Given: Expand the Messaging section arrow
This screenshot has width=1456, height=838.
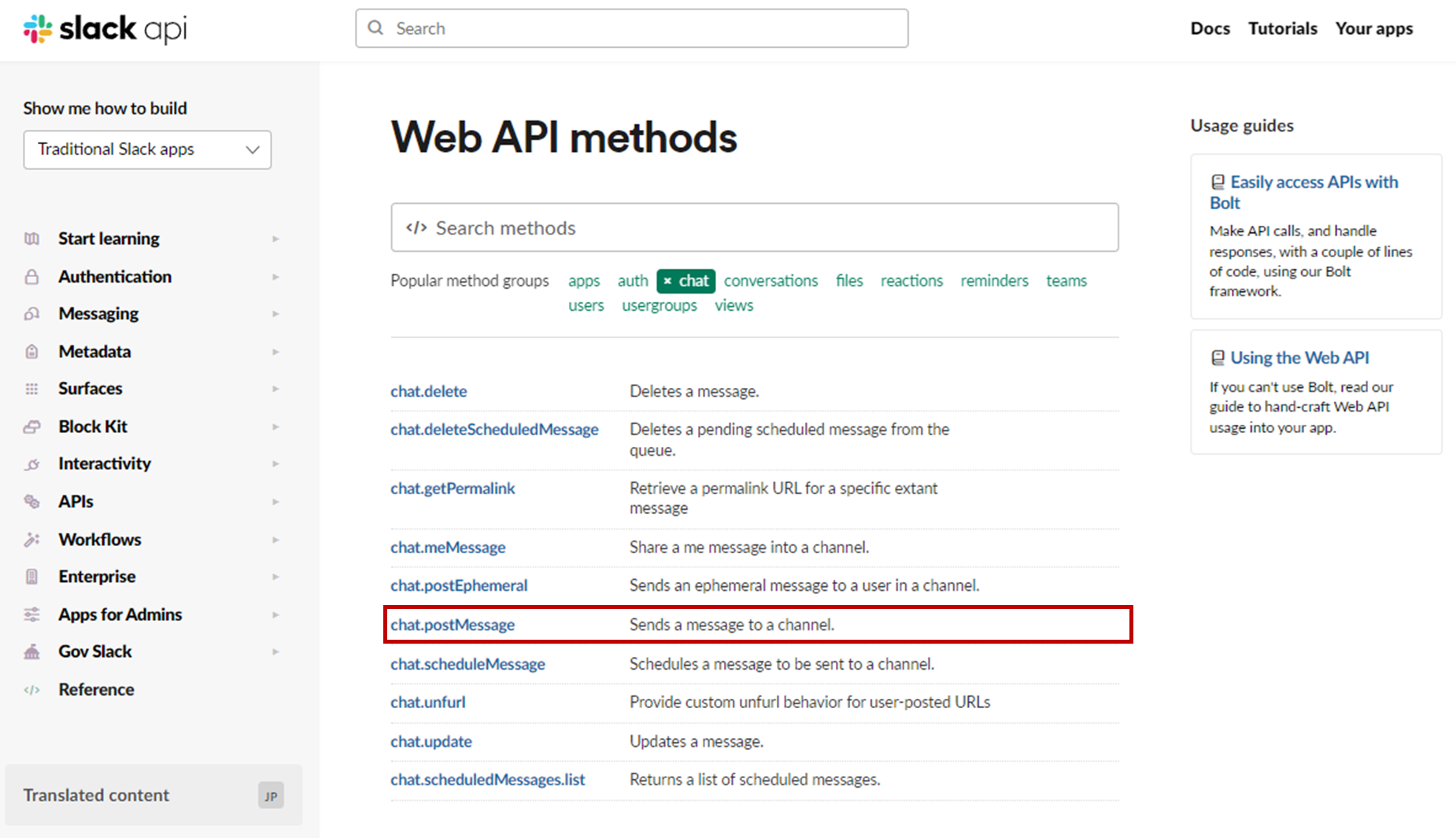Looking at the screenshot, I should pyautogui.click(x=275, y=313).
